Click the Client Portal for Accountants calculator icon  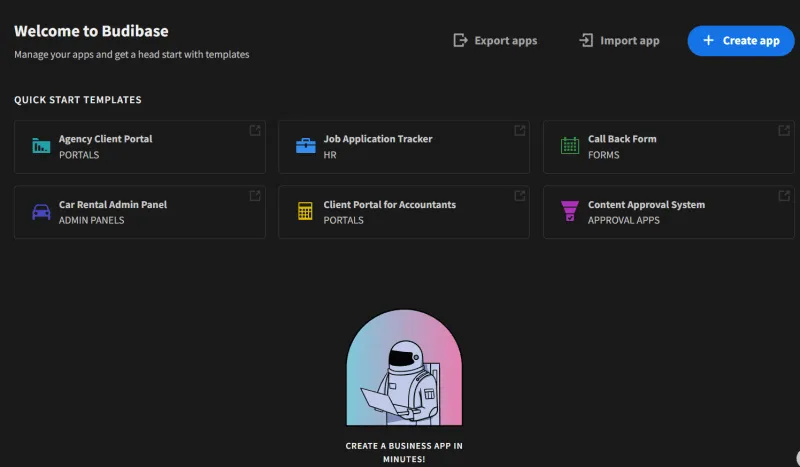point(305,212)
